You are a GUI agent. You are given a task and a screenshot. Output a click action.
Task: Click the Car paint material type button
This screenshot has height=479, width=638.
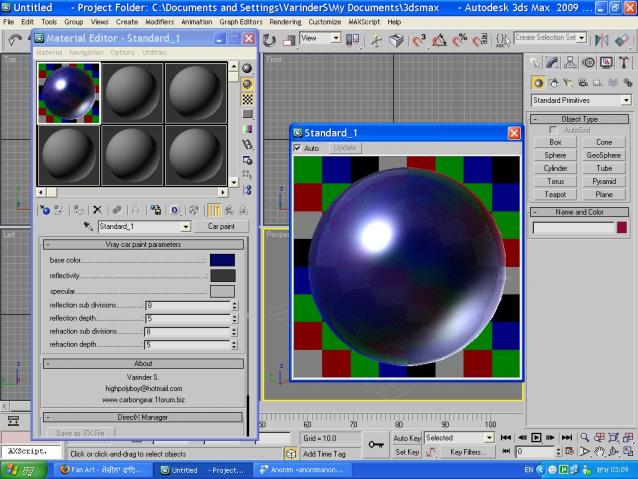[x=221, y=226]
